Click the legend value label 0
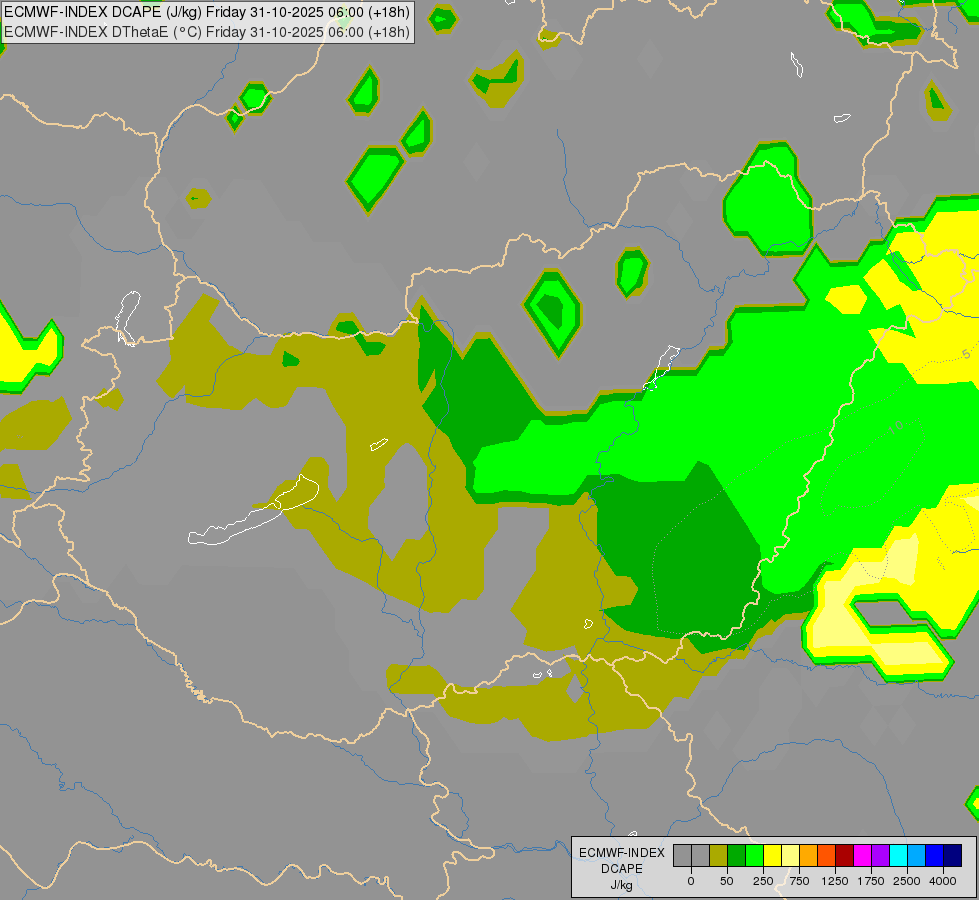The height and width of the screenshot is (900, 979). pos(691,881)
